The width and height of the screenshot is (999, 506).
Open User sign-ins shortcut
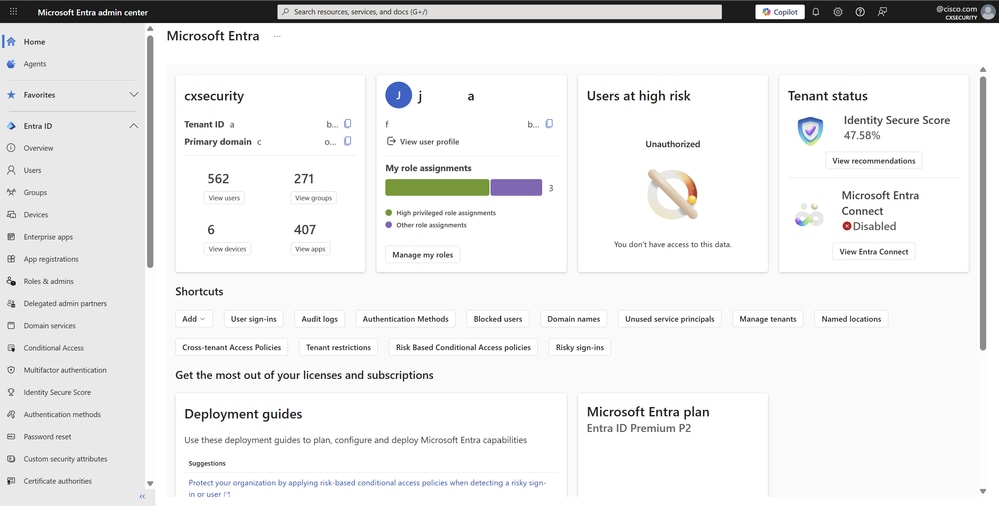tap(254, 319)
